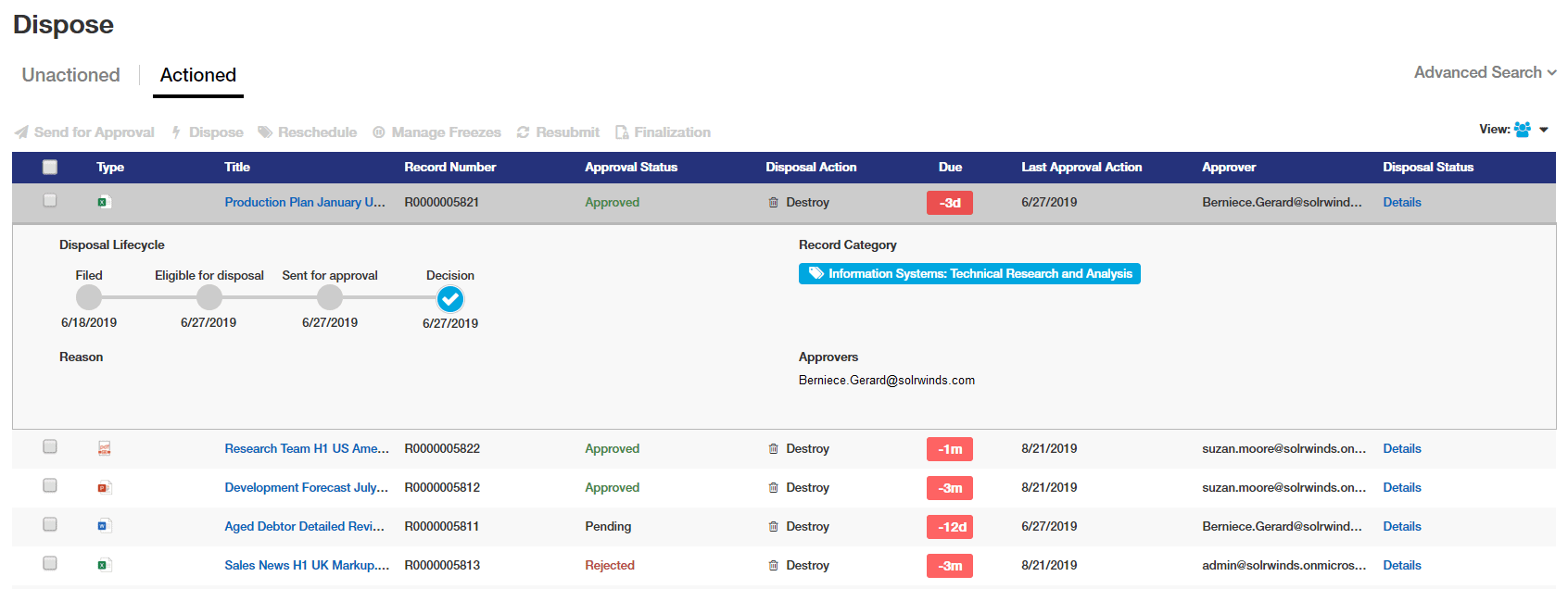Viewport: 1568px width, 589px height.
Task: Toggle the select-all checkbox in table header
Action: (50, 167)
